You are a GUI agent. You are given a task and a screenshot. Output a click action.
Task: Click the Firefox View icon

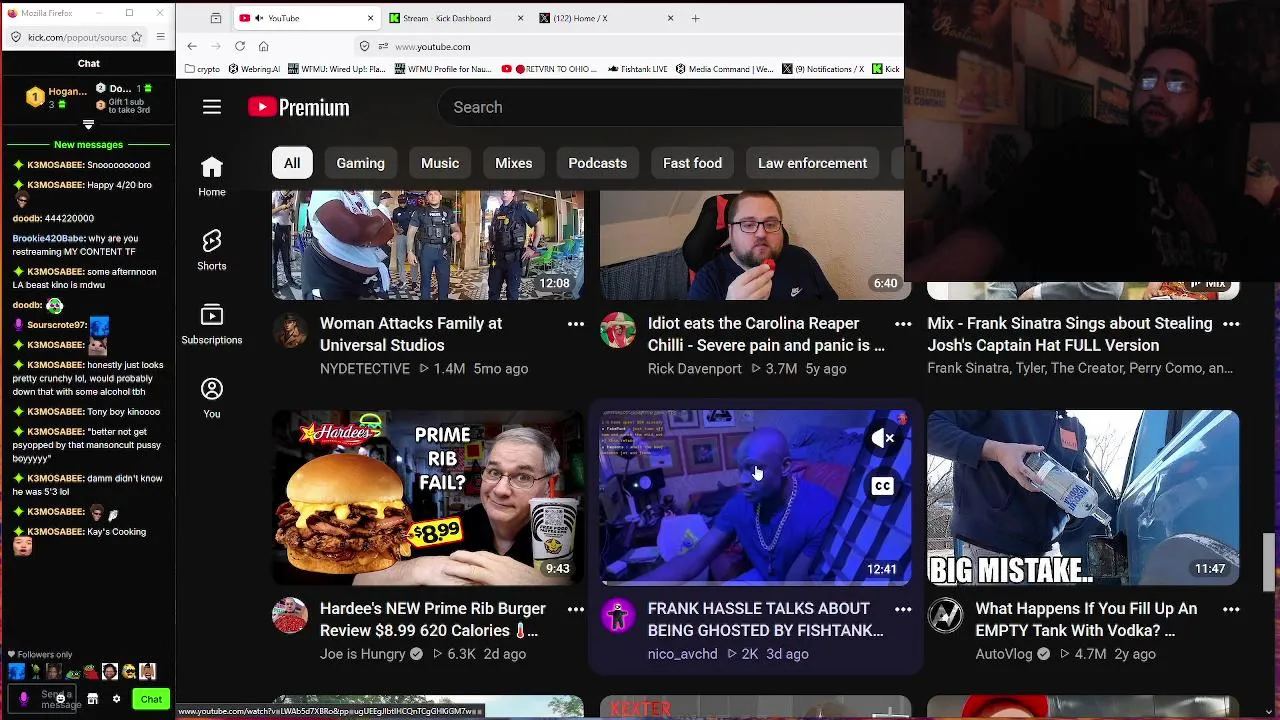point(216,18)
